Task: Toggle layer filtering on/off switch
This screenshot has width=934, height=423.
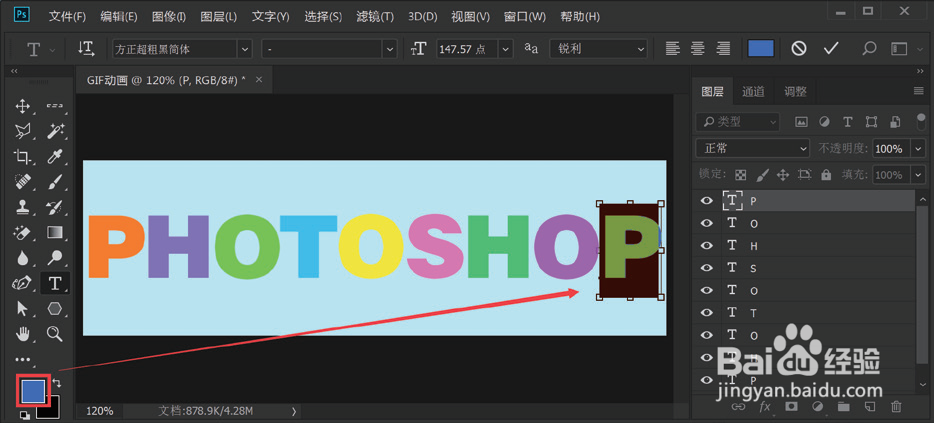Action: tap(921, 120)
